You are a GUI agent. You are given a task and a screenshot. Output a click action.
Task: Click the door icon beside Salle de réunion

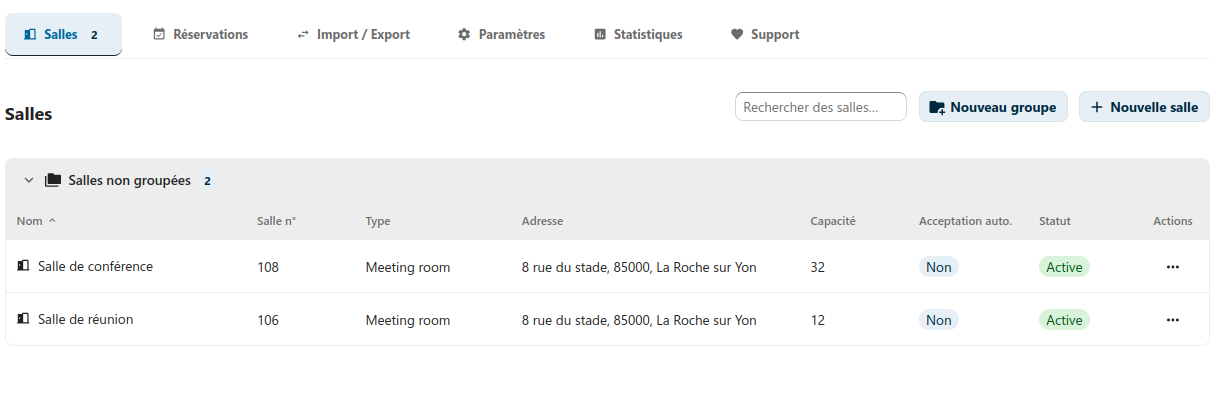pyautogui.click(x=23, y=319)
